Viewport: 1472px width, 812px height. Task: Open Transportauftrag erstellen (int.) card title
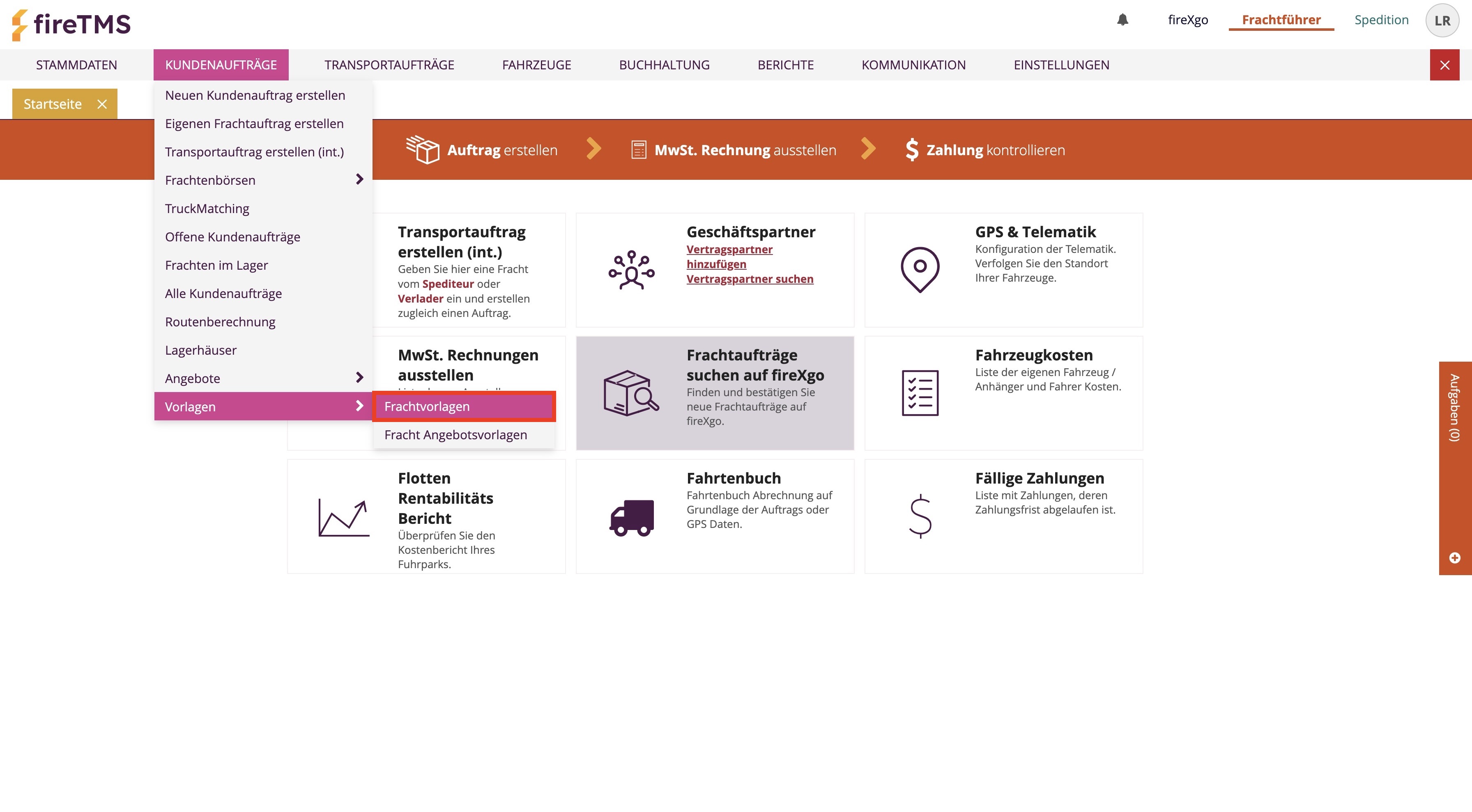click(x=462, y=242)
